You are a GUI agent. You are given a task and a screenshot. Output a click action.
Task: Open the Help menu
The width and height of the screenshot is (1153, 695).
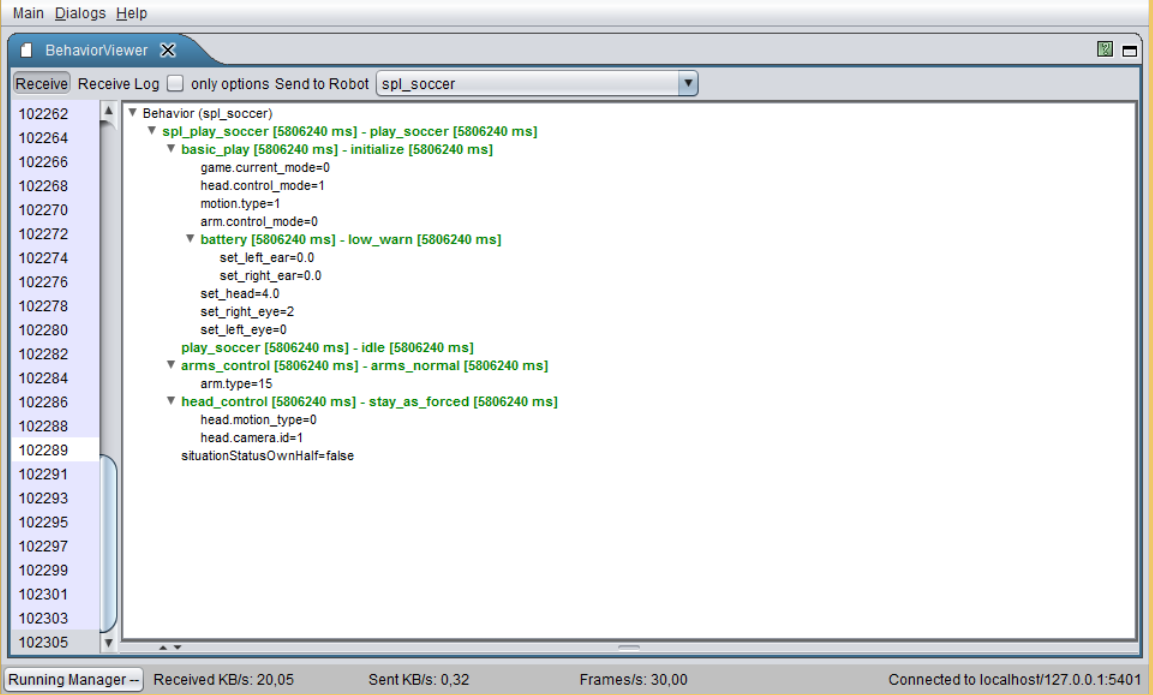coord(131,13)
